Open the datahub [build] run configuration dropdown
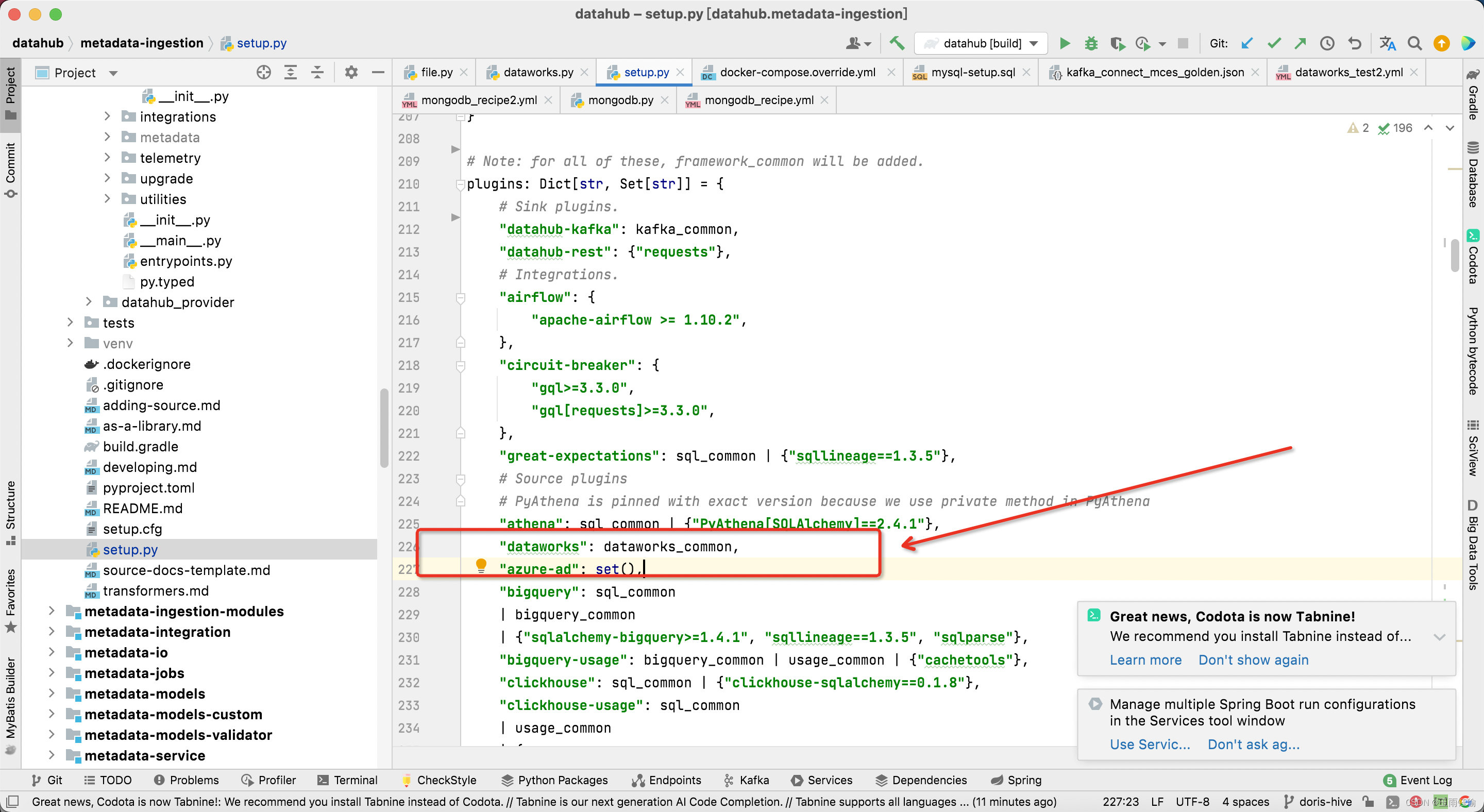Viewport: 1484px width, 812px height. [981, 43]
